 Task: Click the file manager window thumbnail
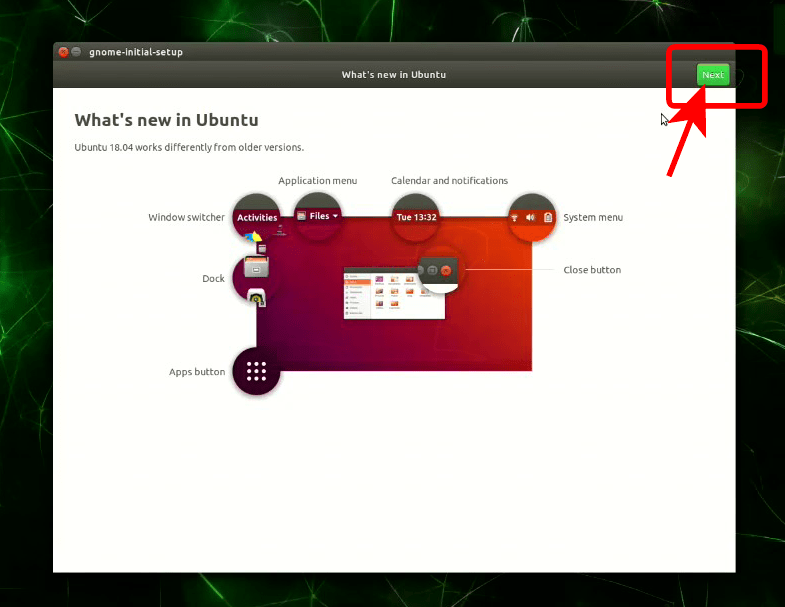[x=394, y=293]
